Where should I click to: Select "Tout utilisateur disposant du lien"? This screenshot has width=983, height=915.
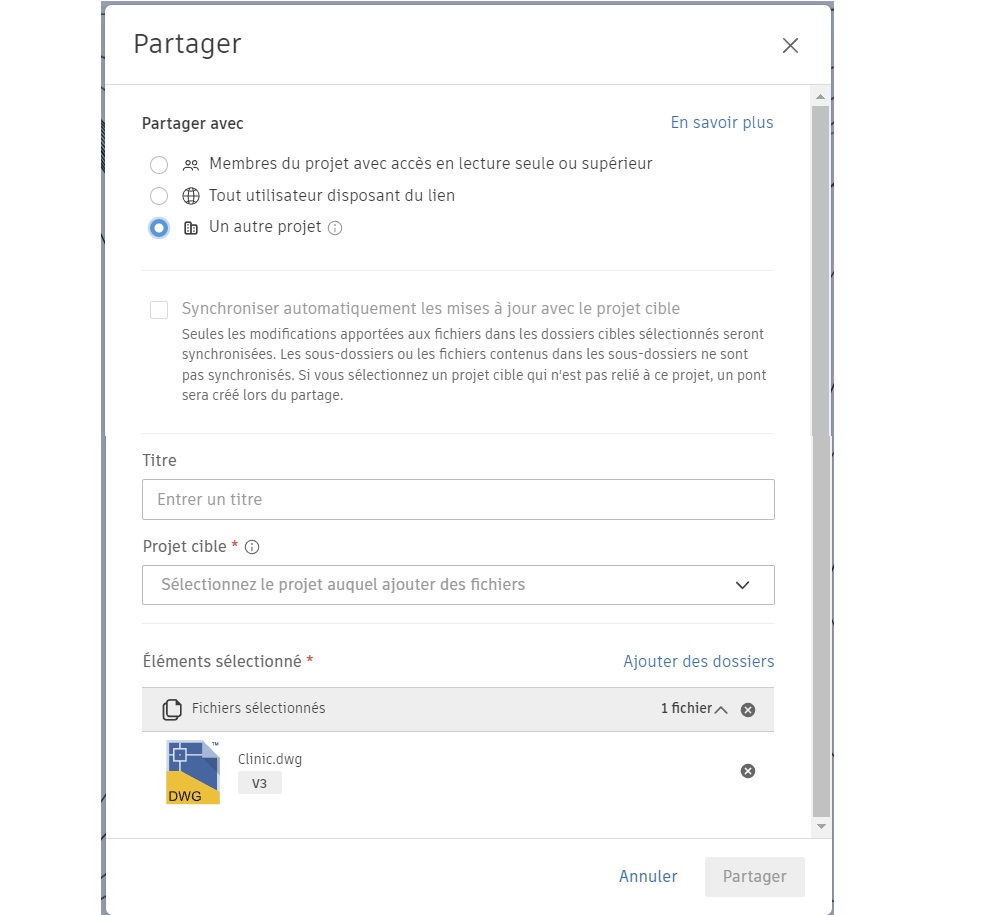tap(158, 195)
